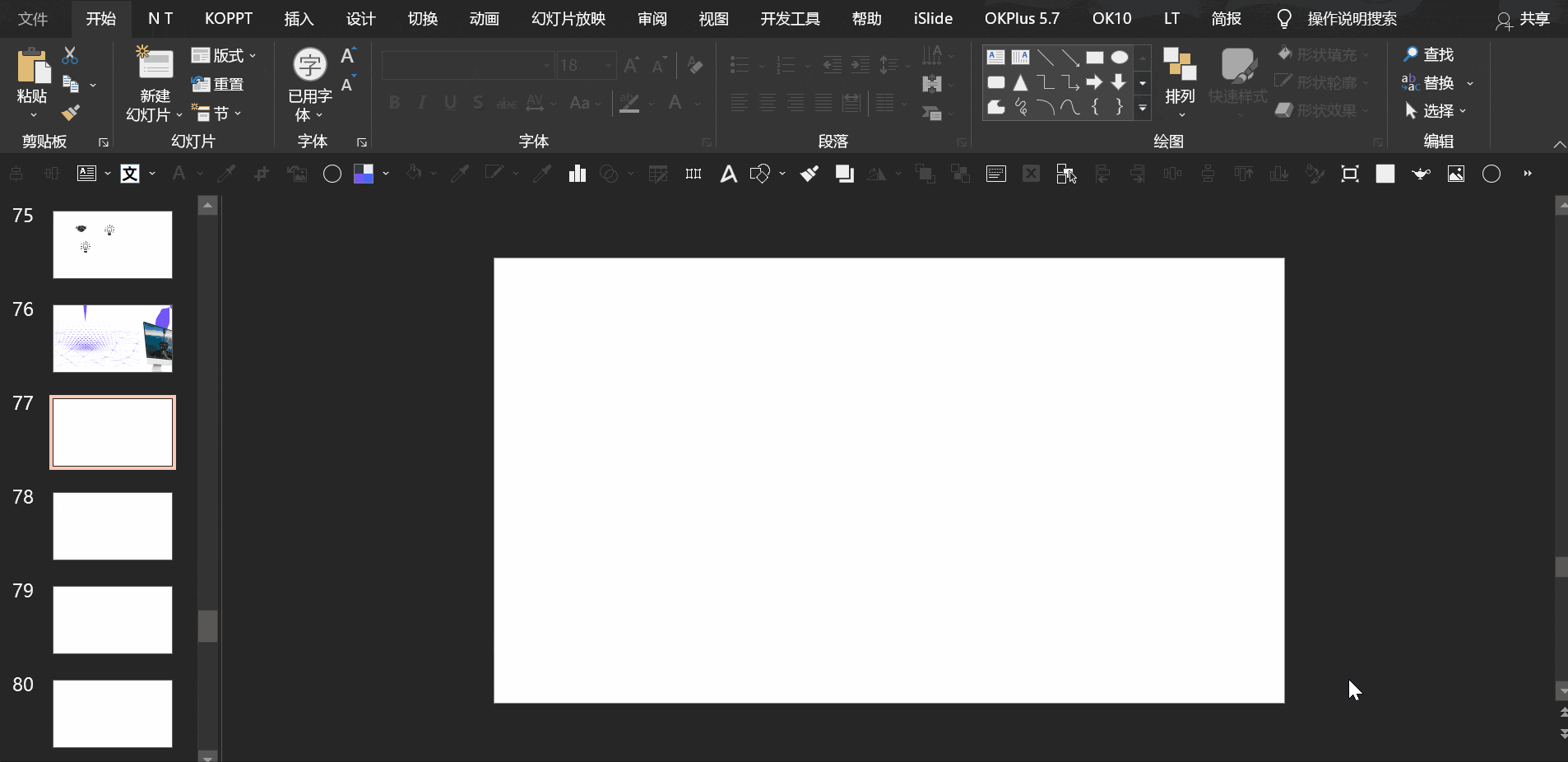The height and width of the screenshot is (762, 1568).
Task: Open the iSlide ribbon tab
Action: click(x=933, y=19)
